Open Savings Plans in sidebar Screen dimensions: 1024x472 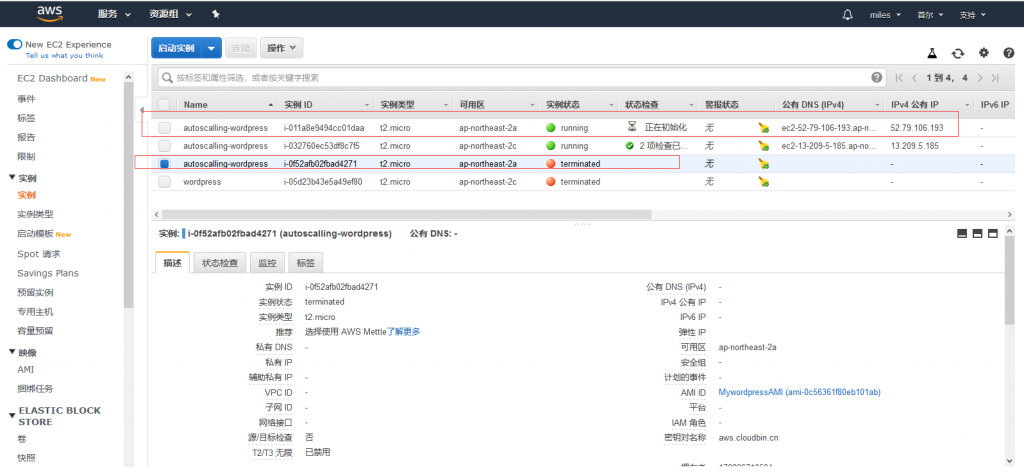tap(48, 274)
